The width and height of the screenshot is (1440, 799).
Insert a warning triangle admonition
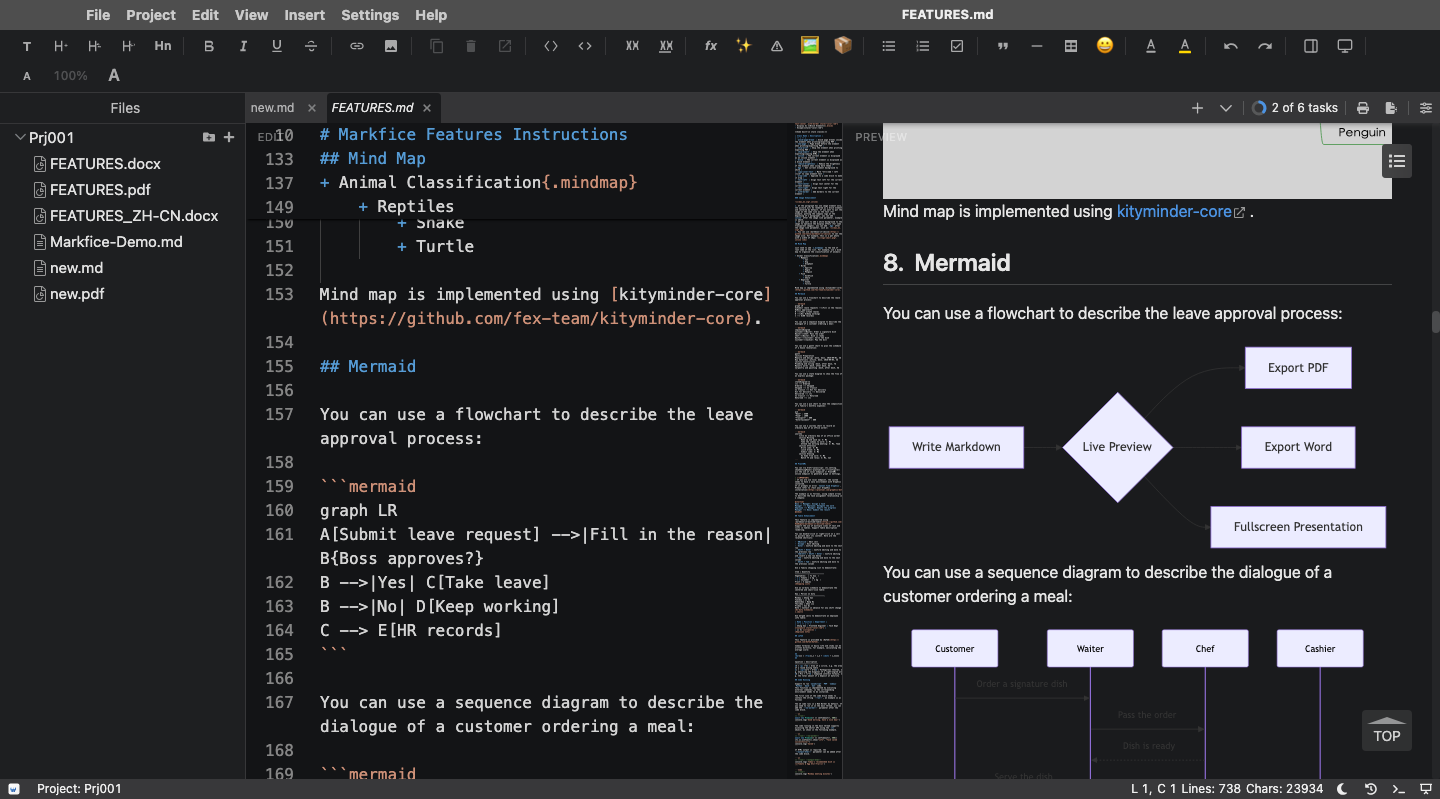coord(777,46)
